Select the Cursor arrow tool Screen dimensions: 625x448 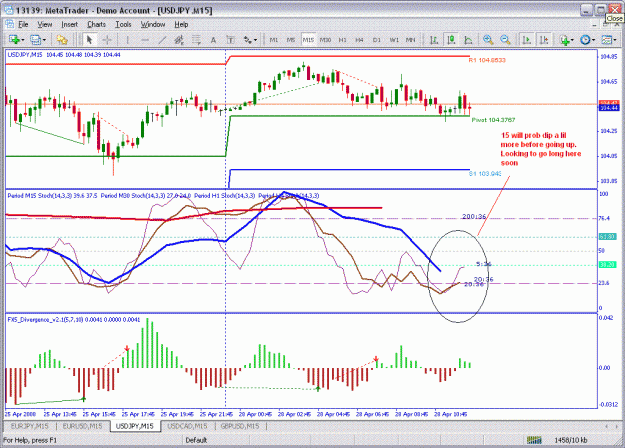point(89,40)
